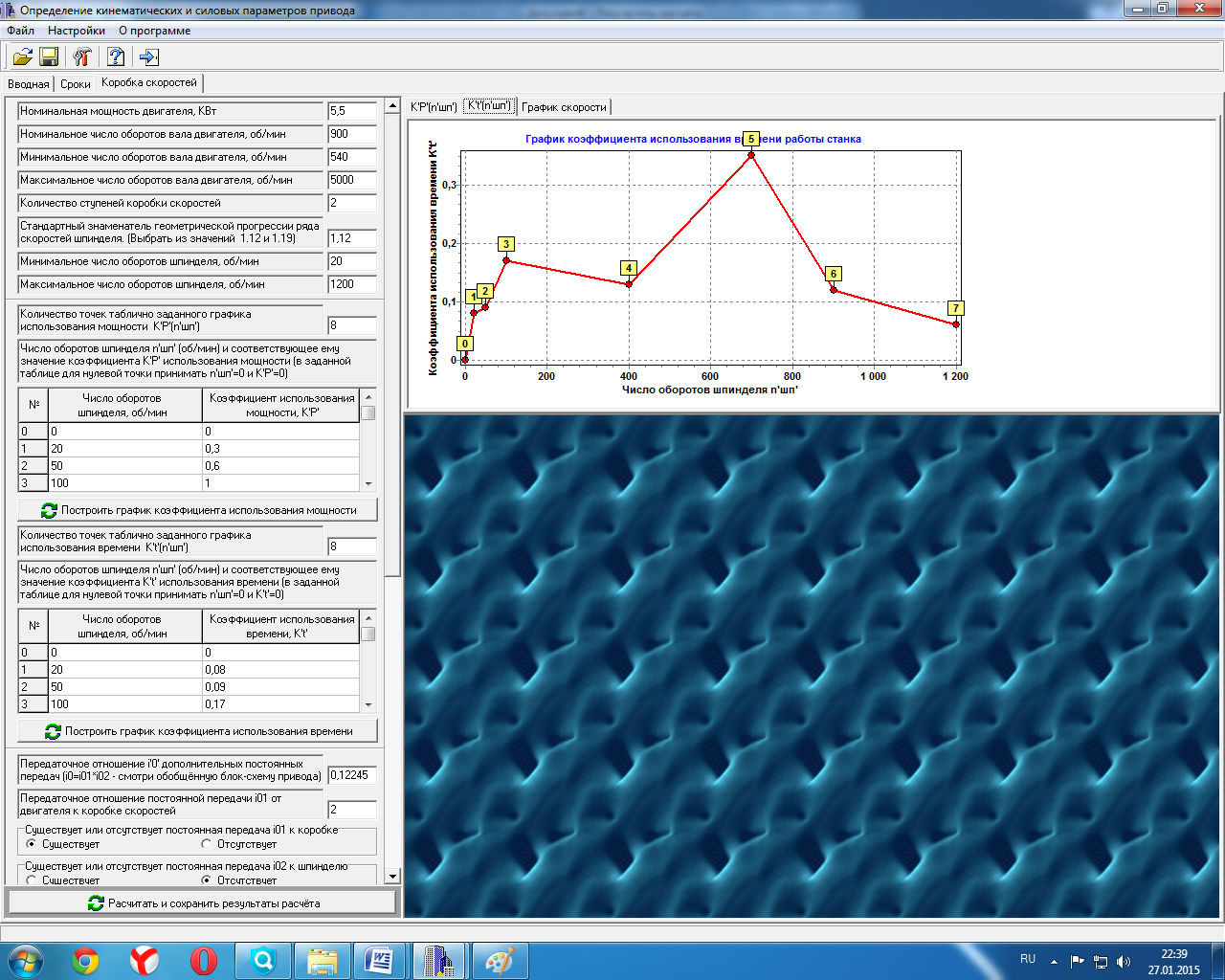This screenshot has width=1225, height=980.
Task: Open Google Chrome from the taskbar
Action: [85, 961]
